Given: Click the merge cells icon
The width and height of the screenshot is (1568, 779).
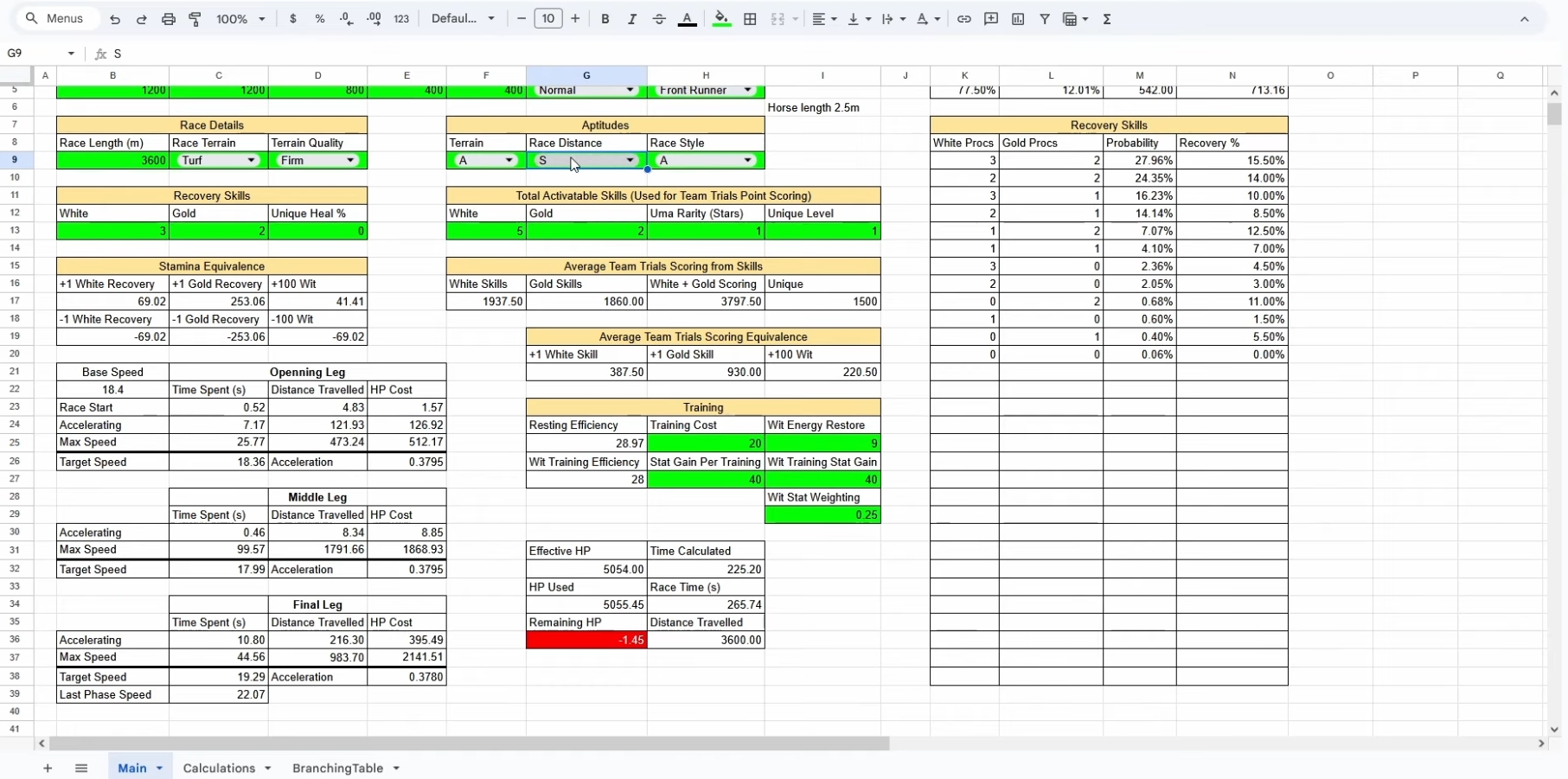Looking at the screenshot, I should click(x=778, y=19).
